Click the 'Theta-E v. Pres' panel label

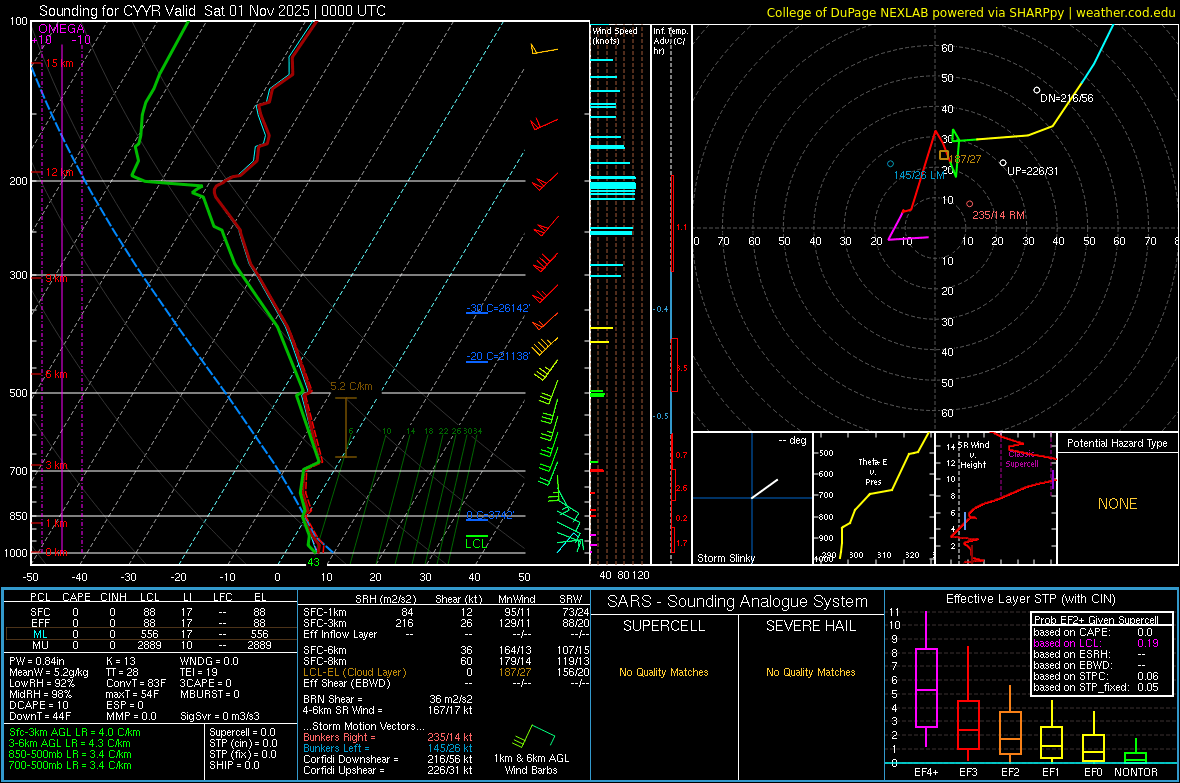[873, 471]
